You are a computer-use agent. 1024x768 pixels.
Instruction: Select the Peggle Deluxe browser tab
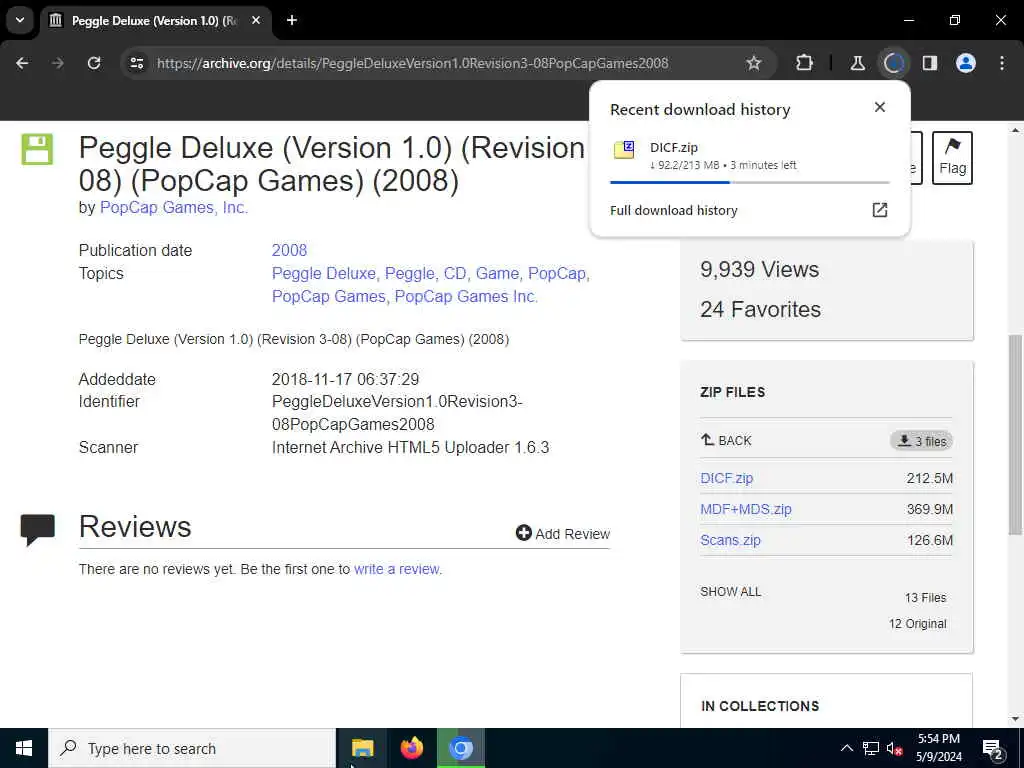tap(156, 20)
